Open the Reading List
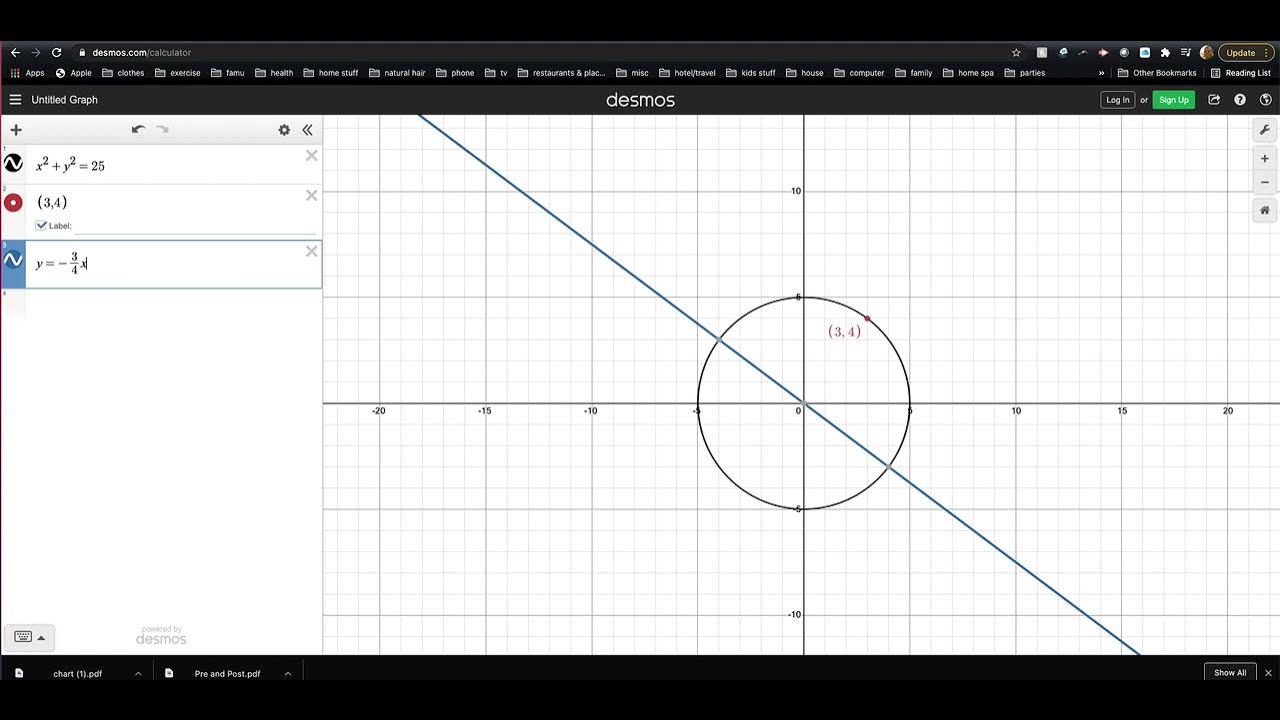Viewport: 1280px width, 720px height. click(1240, 73)
